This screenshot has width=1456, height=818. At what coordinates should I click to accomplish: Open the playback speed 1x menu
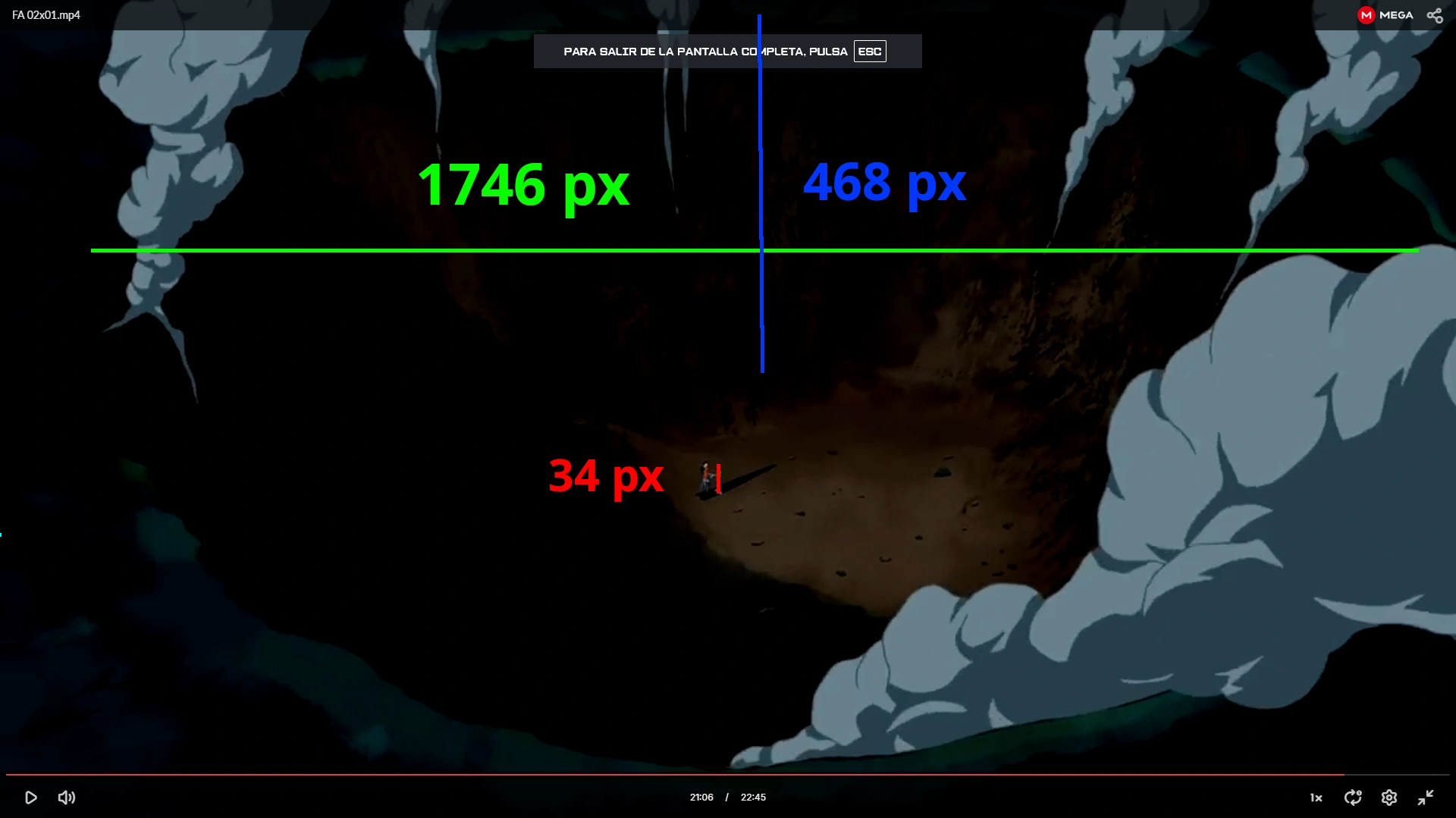coord(1316,798)
